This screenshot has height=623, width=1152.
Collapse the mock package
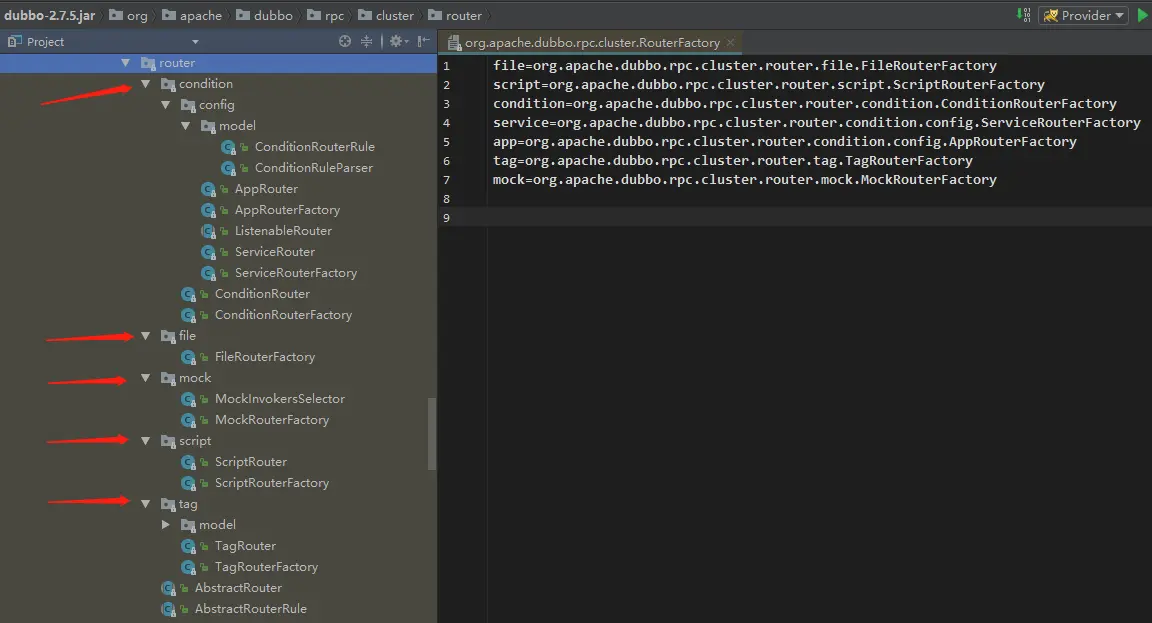pos(145,378)
